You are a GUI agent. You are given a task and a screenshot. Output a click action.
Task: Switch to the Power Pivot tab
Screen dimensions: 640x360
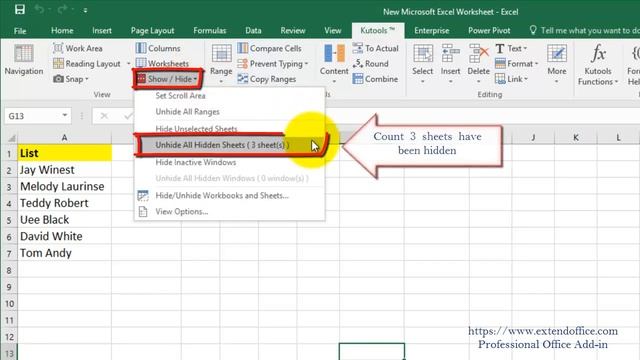pos(489,31)
